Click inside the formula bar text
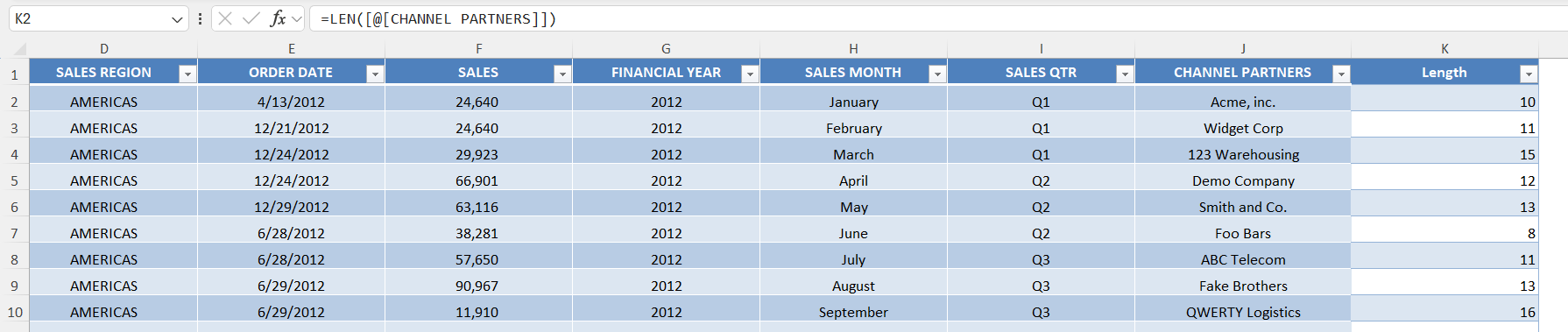The width and height of the screenshot is (1568, 332). point(937,18)
